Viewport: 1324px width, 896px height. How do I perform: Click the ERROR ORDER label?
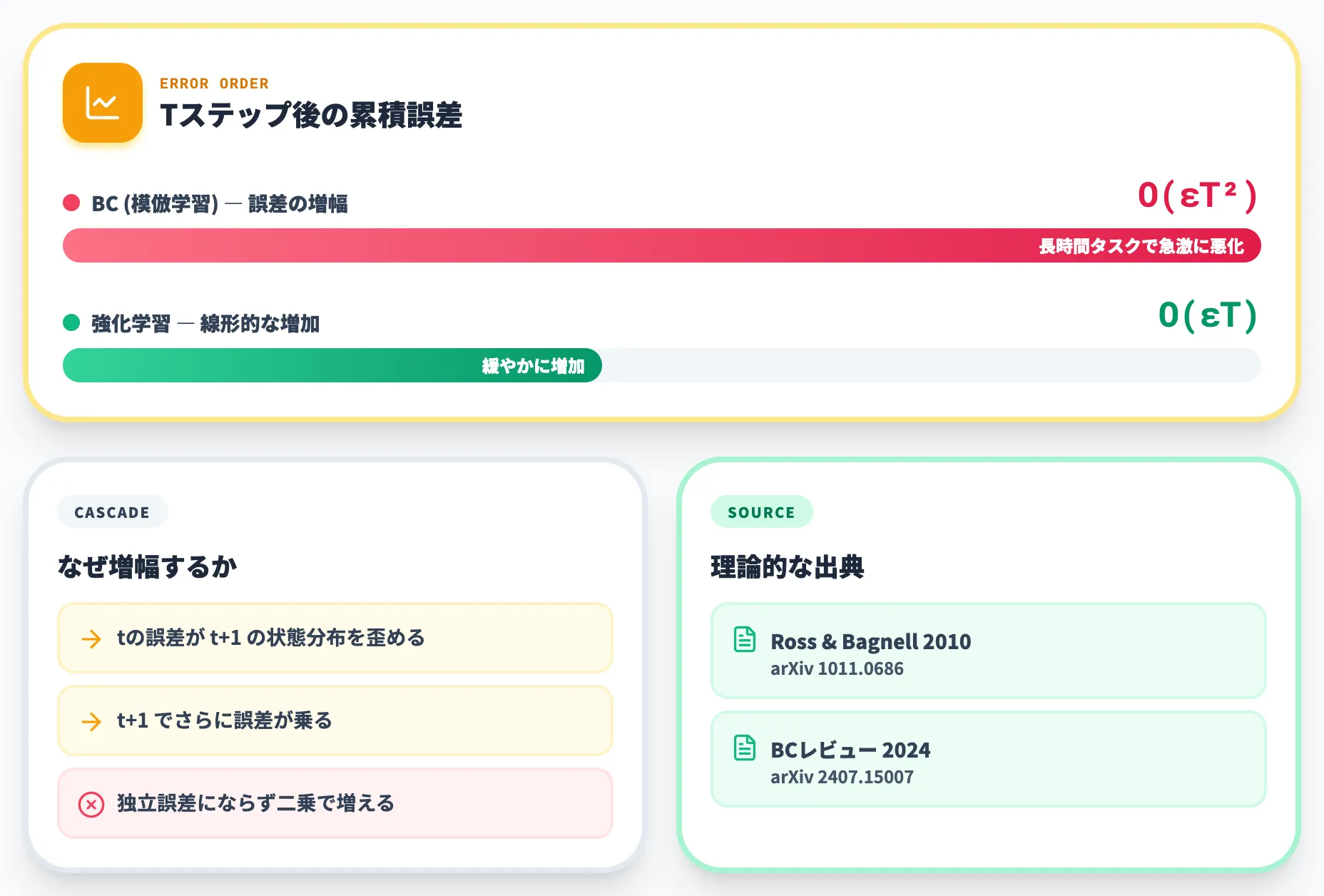click(x=214, y=83)
